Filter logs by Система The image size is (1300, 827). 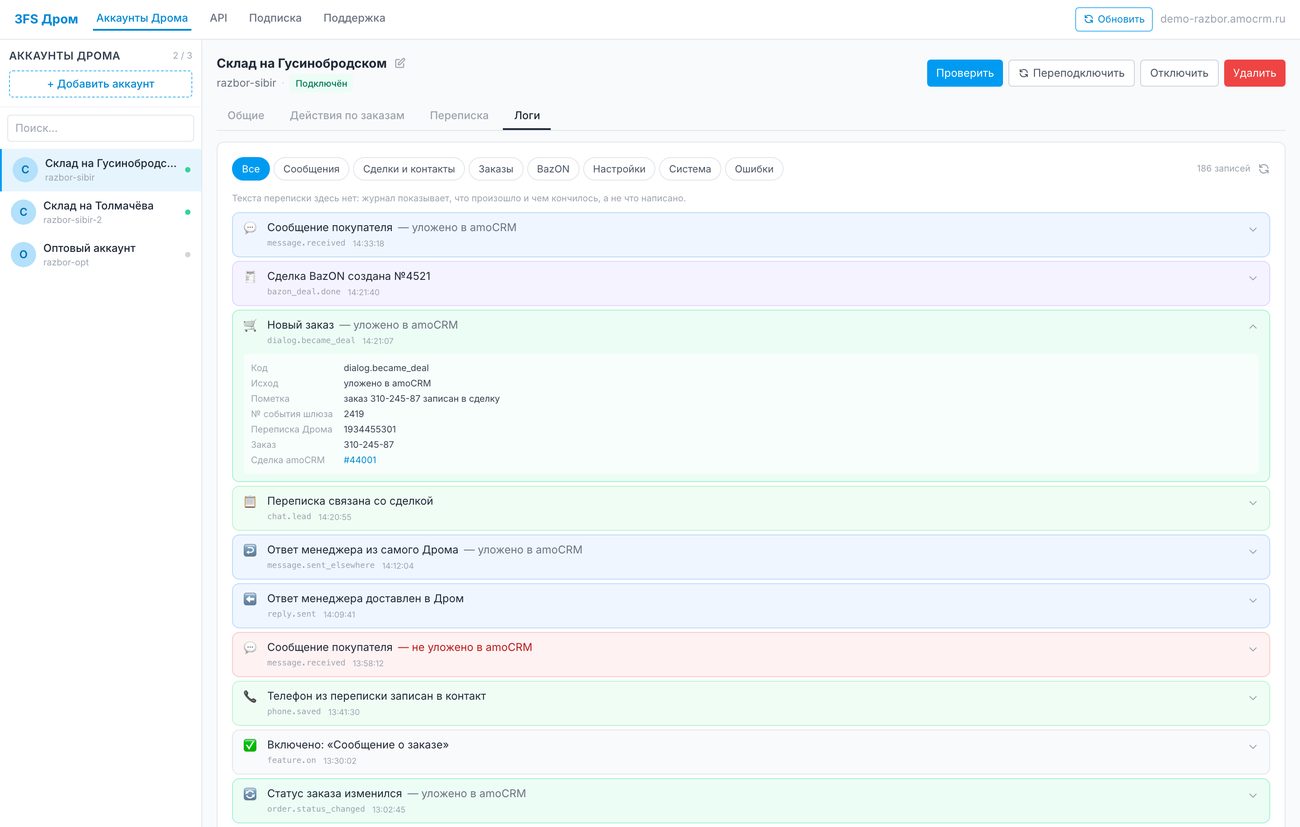tap(690, 169)
